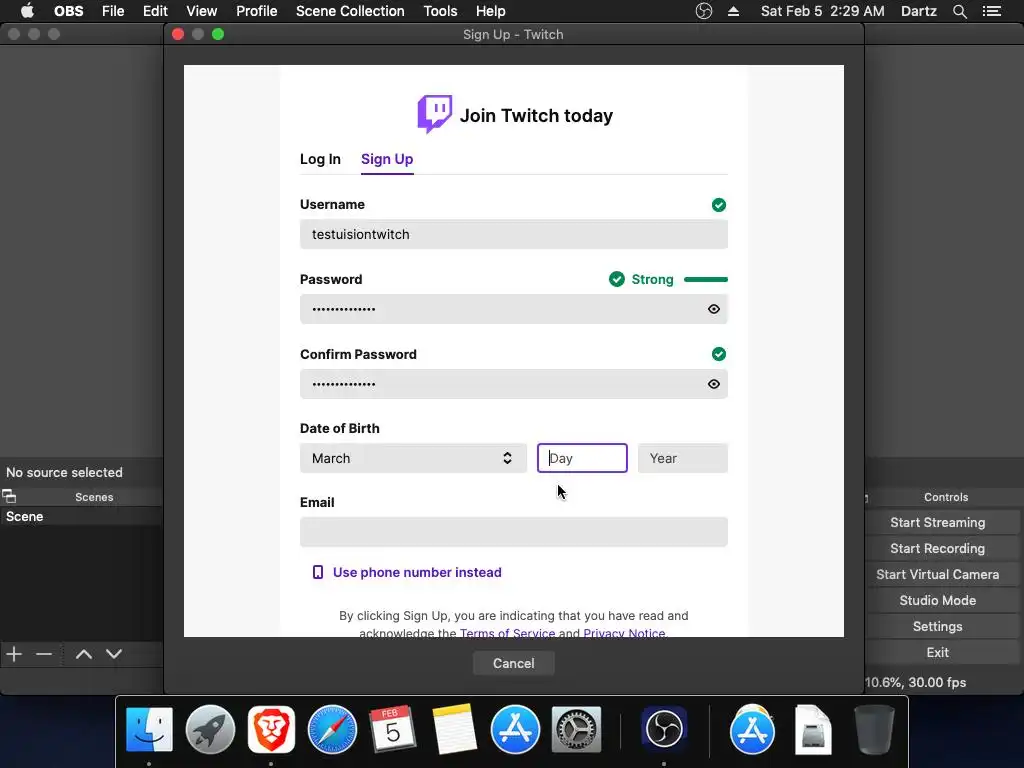Click the Confirm Password field
The width and height of the screenshot is (1024, 768).
[514, 384]
